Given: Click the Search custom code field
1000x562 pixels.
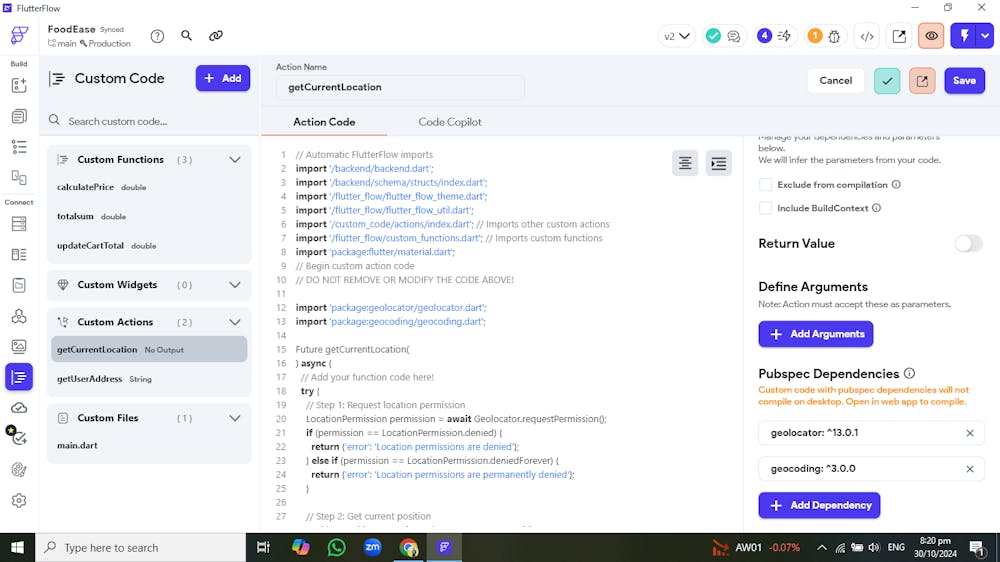Looking at the screenshot, I should pos(149,121).
